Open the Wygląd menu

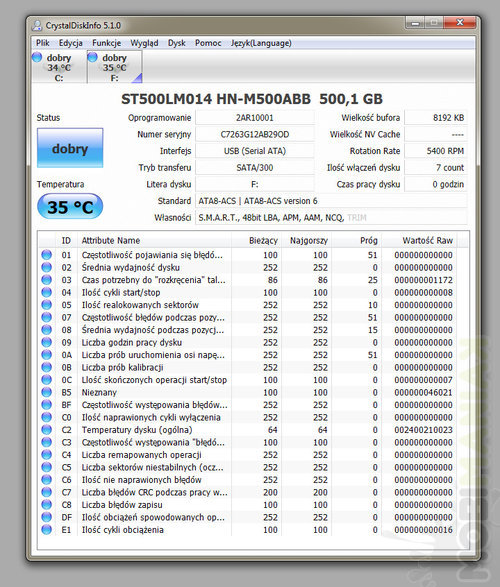pos(144,43)
